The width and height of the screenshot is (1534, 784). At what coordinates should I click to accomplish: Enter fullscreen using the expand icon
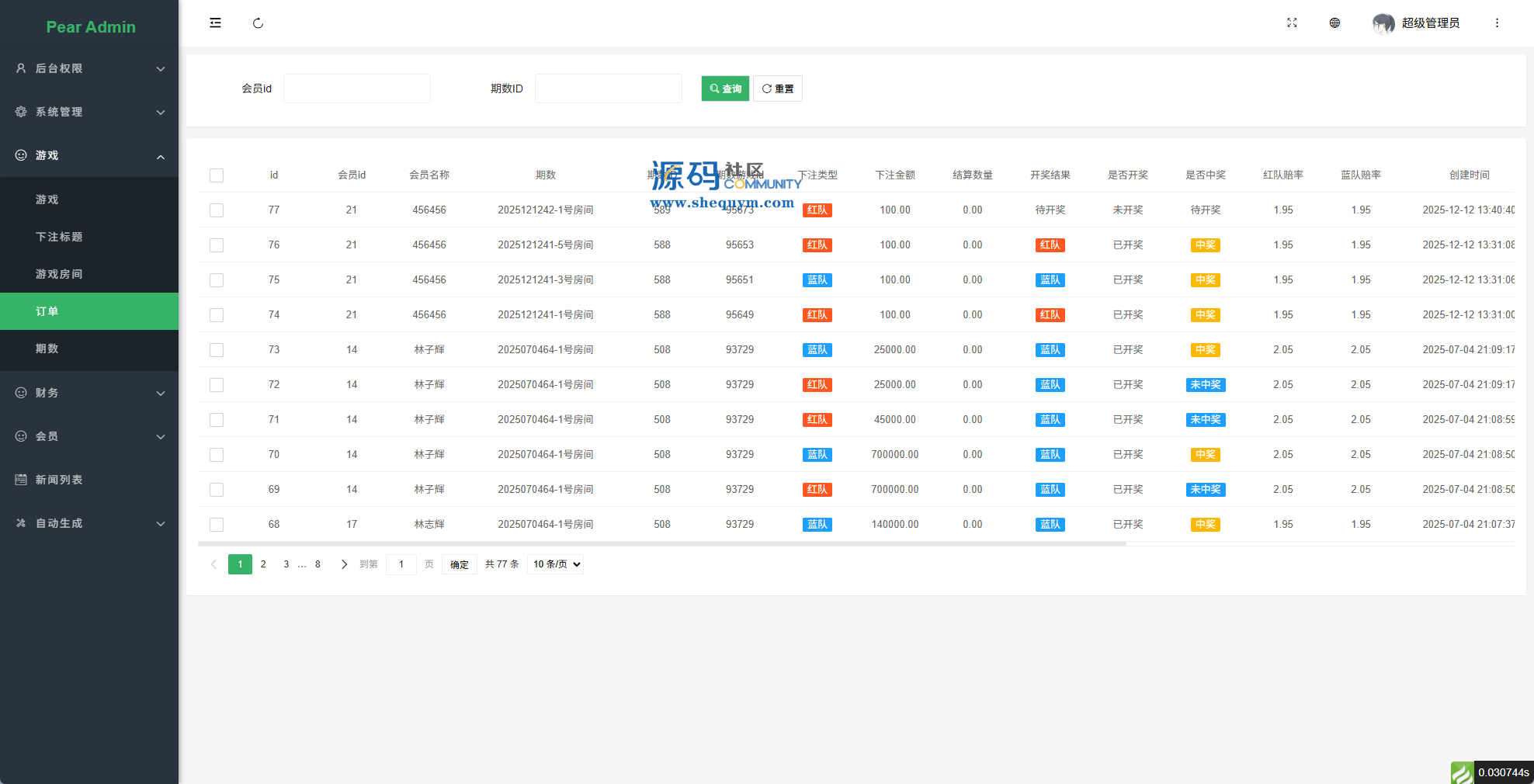tap(1292, 23)
